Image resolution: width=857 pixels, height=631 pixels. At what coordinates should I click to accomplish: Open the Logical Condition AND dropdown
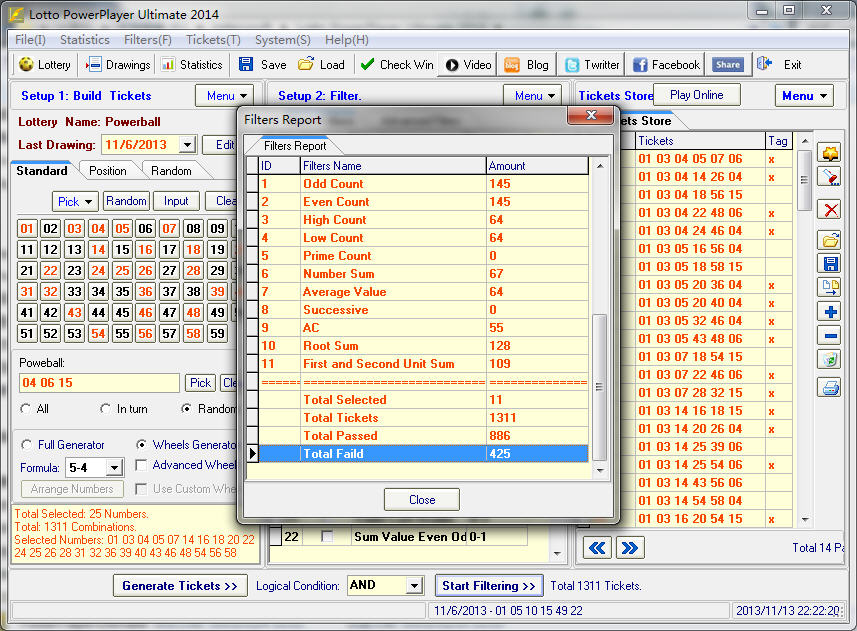[x=414, y=586]
